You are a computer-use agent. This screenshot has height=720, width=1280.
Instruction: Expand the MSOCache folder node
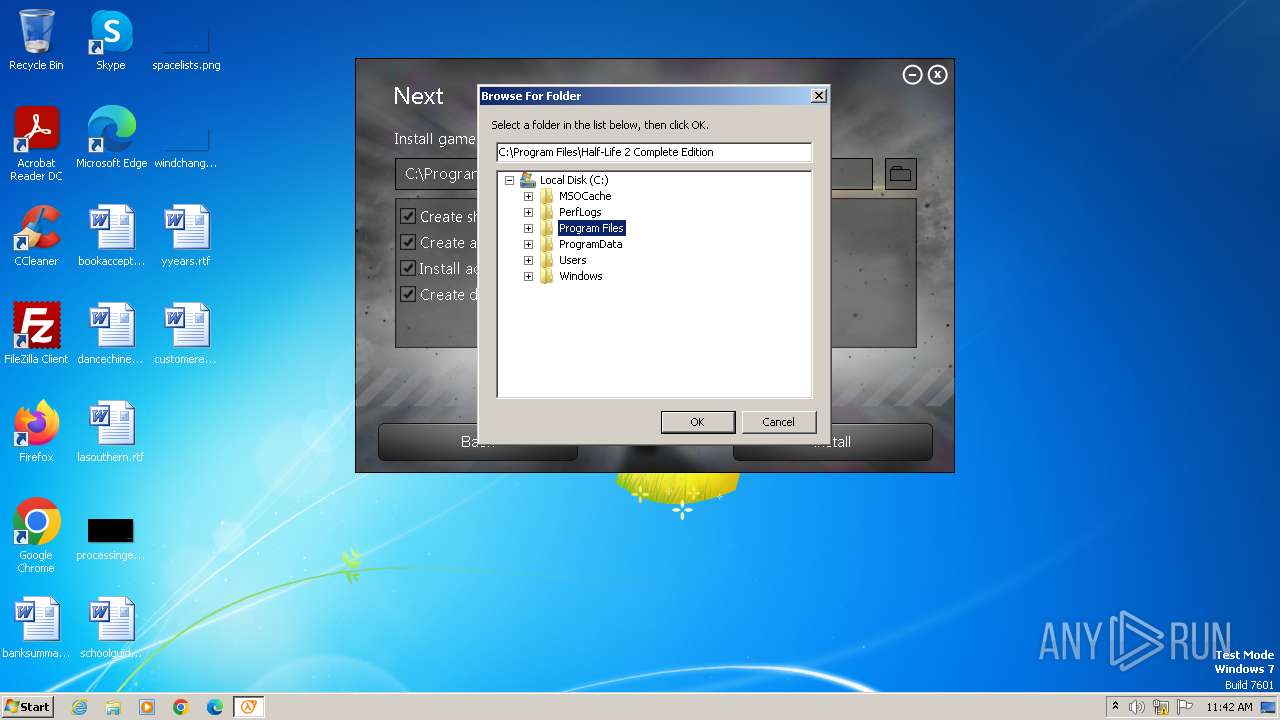point(528,197)
